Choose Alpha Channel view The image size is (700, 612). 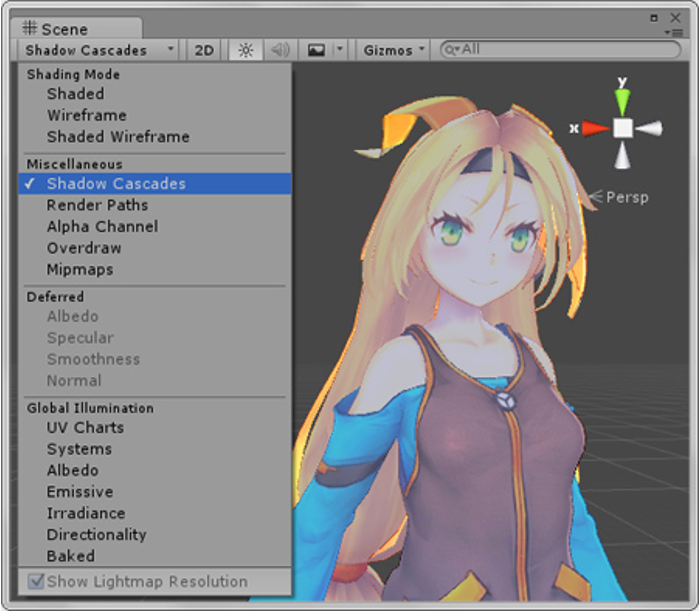click(154, 226)
